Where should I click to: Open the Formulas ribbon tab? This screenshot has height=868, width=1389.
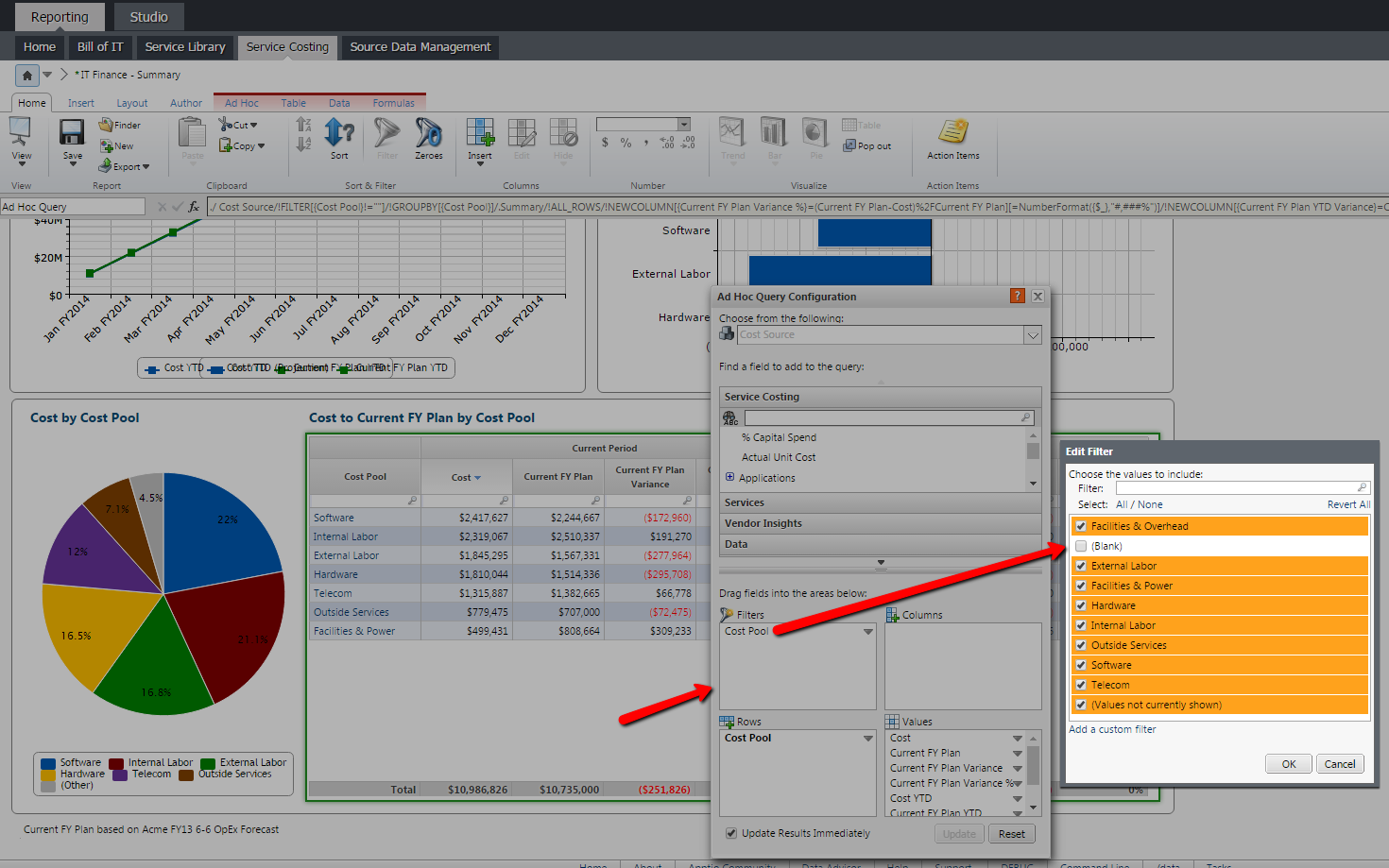click(393, 103)
